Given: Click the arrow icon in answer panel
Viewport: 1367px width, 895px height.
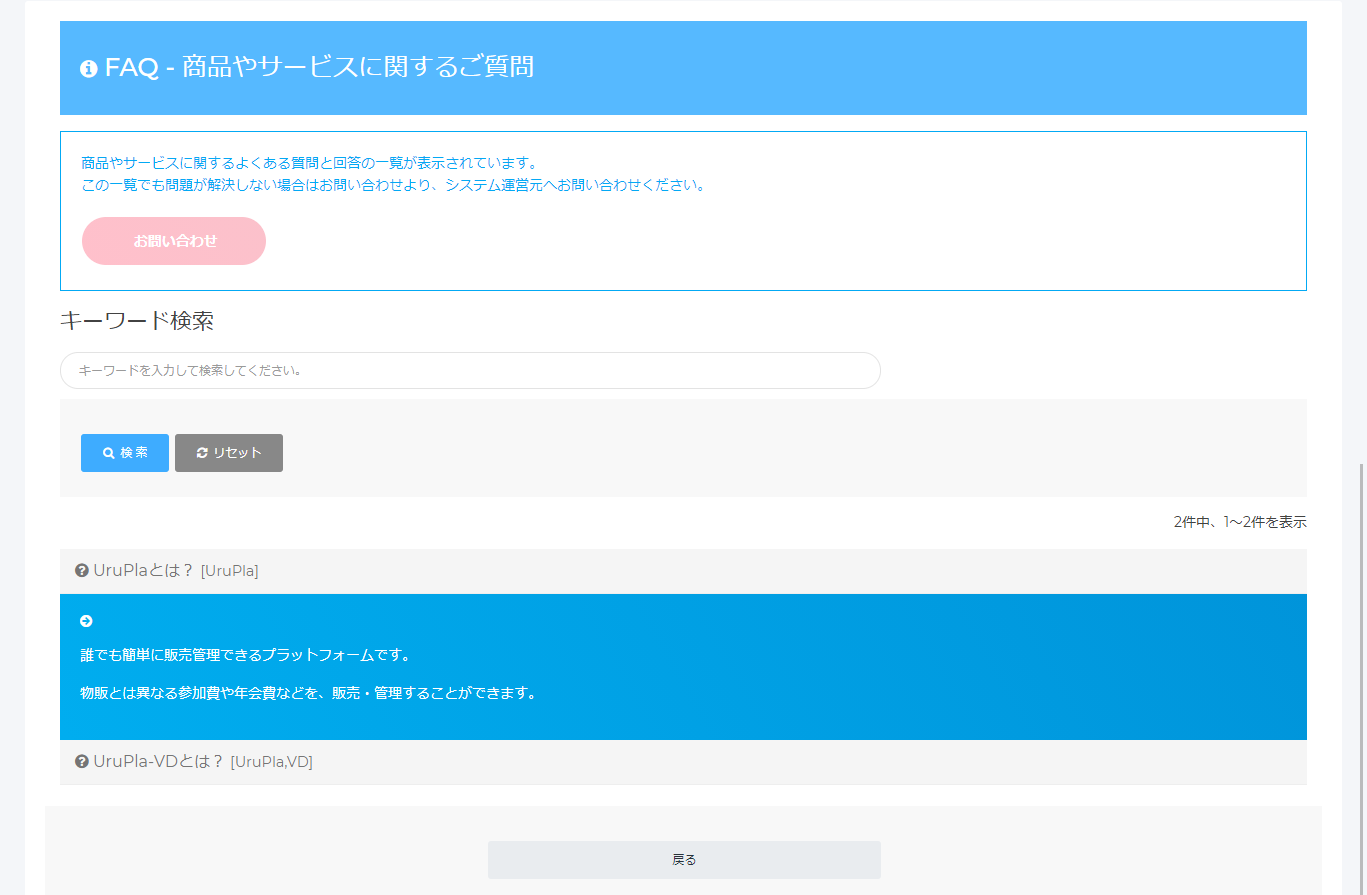Looking at the screenshot, I should pyautogui.click(x=86, y=621).
